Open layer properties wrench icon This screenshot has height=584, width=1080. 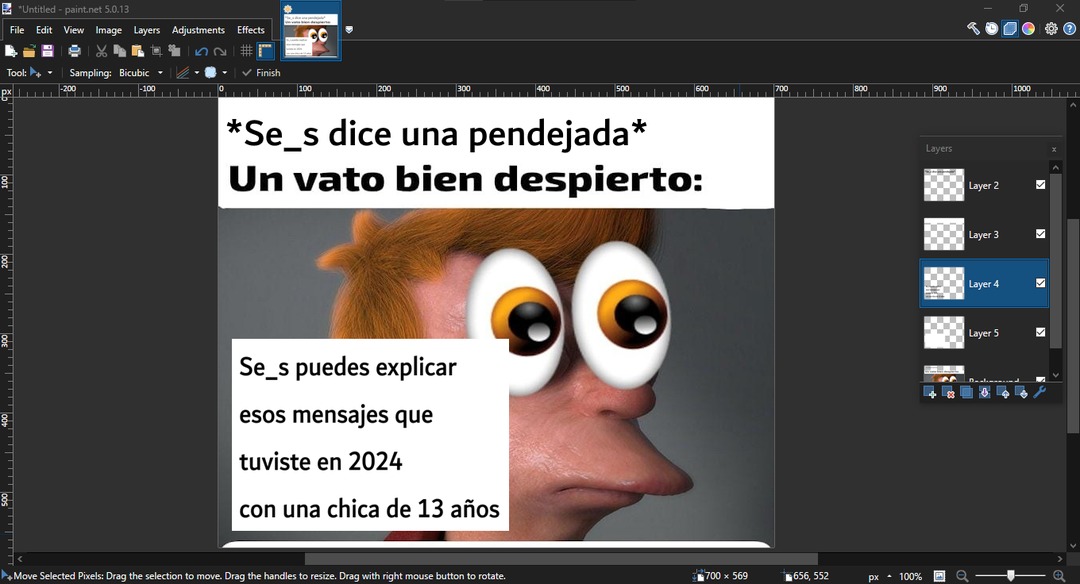tap(1040, 393)
